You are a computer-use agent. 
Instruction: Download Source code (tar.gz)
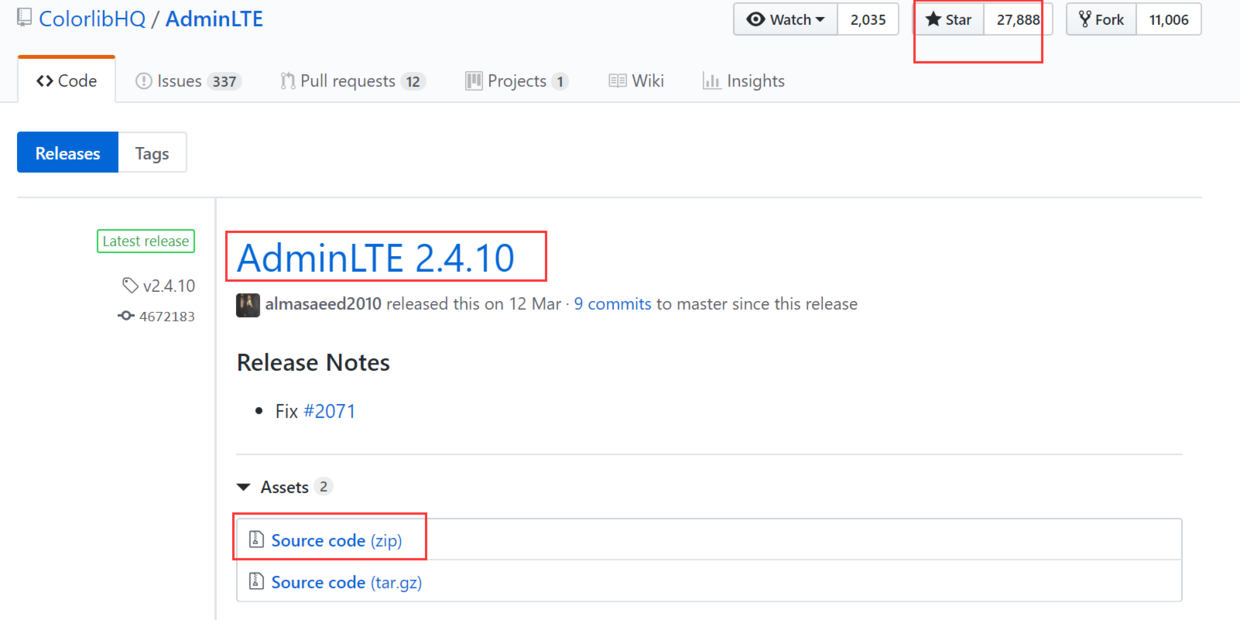(347, 582)
